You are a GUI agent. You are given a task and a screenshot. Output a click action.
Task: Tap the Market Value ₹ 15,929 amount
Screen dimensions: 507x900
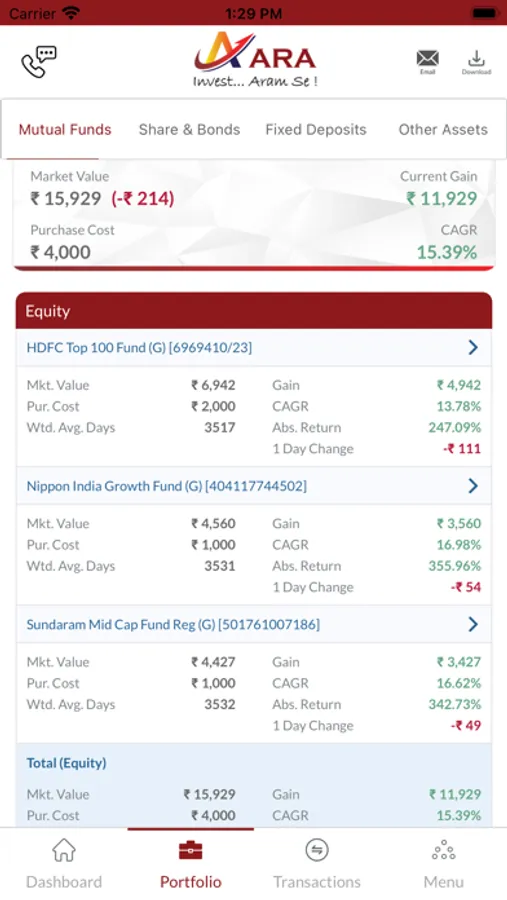(65, 199)
